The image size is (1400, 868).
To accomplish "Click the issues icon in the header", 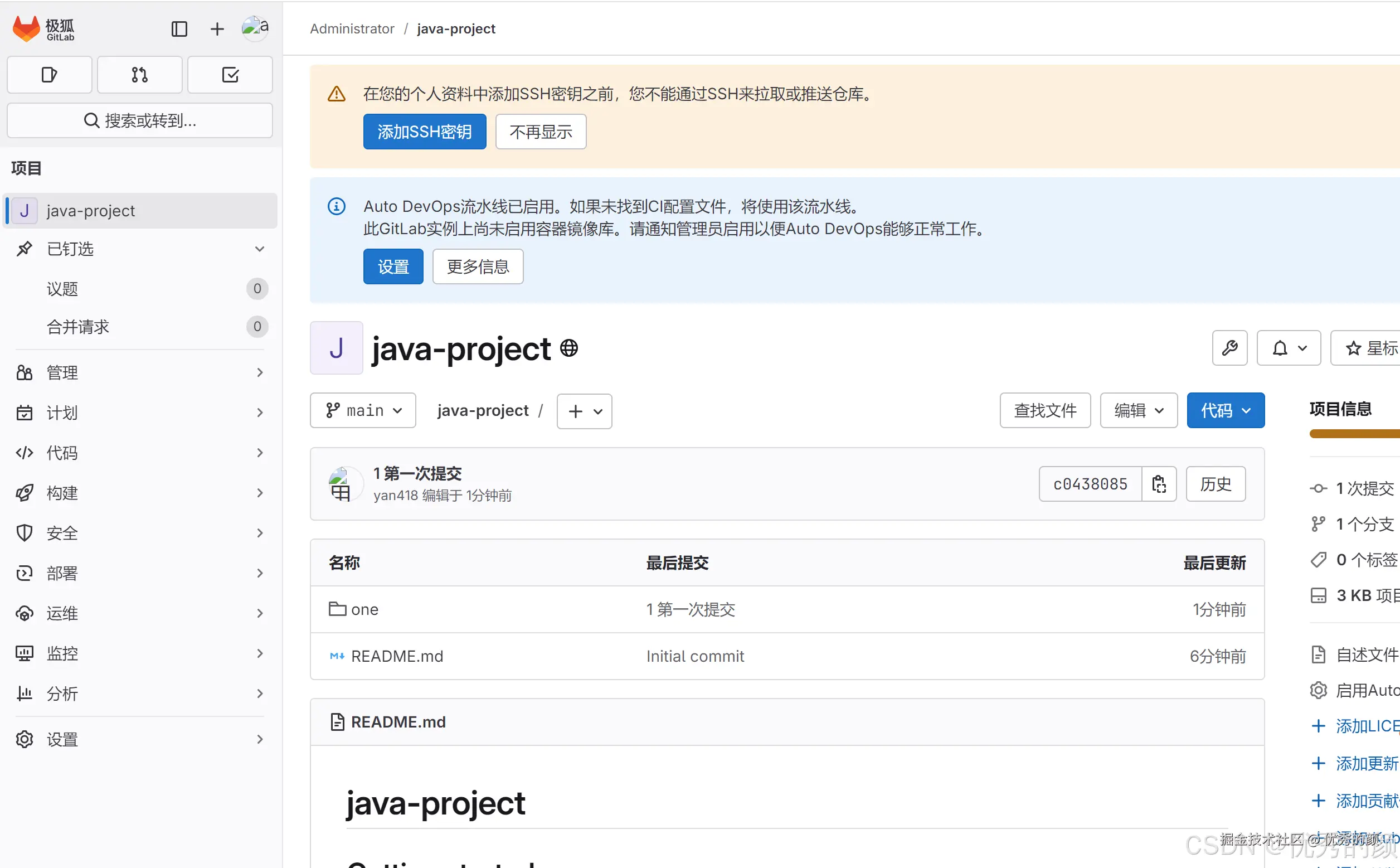I will (x=50, y=75).
